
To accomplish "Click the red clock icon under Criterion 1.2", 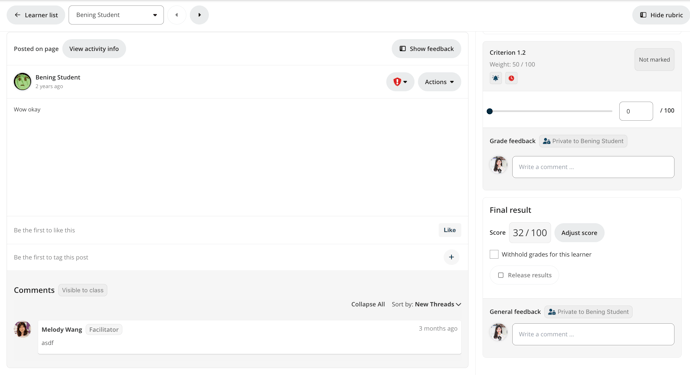I will tap(511, 78).
